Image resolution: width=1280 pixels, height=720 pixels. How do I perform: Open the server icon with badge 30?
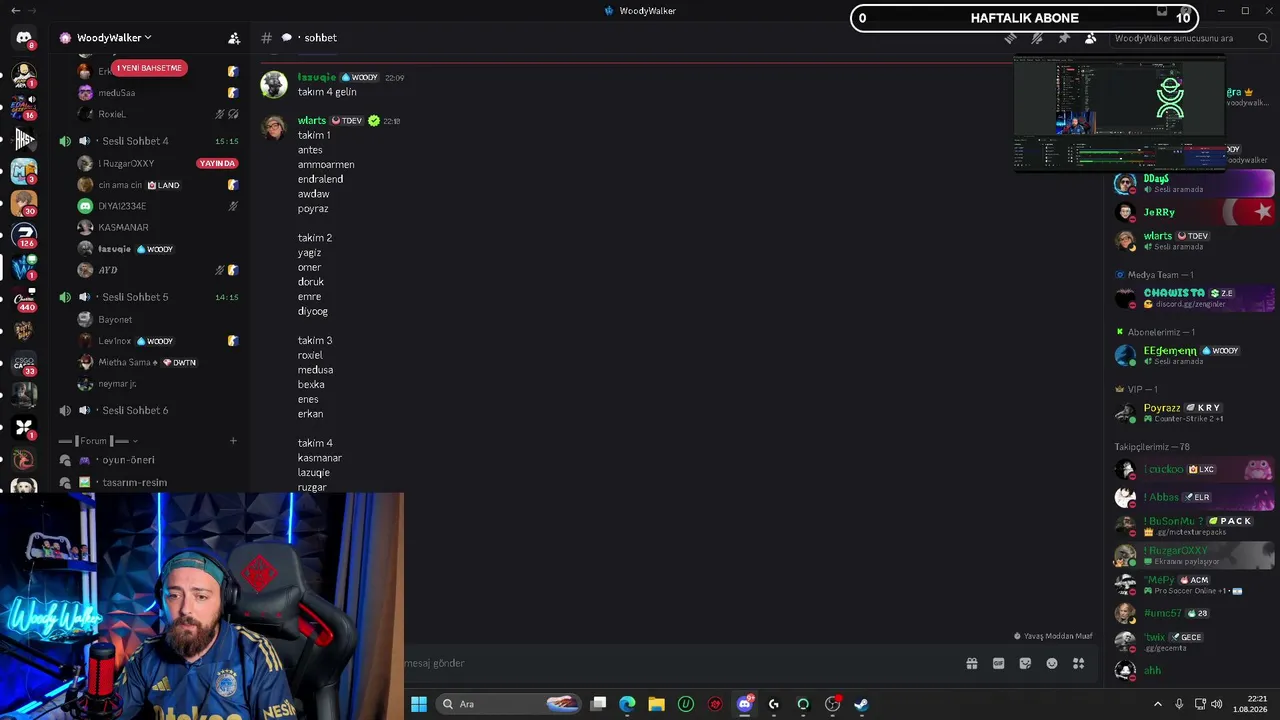pos(24,203)
